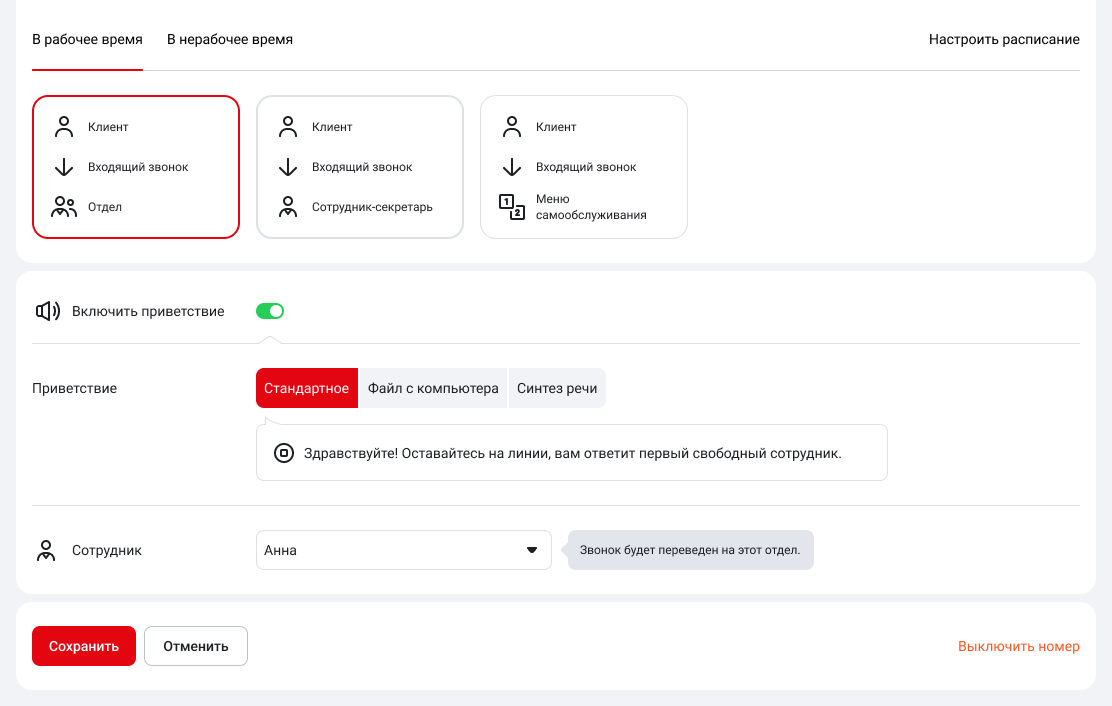This screenshot has width=1112, height=706.
Task: Click the employee icon next to Сотрудник label
Action: 46,550
